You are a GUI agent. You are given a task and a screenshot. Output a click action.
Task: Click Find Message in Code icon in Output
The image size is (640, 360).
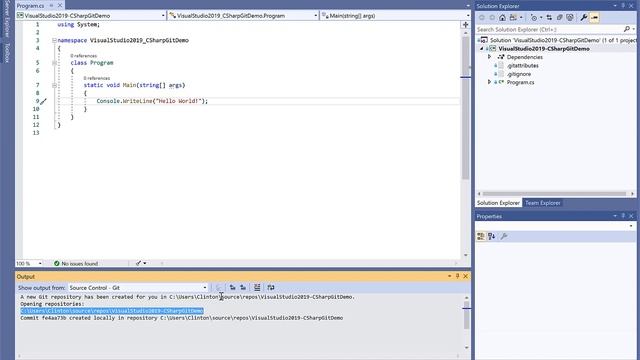[219, 288]
